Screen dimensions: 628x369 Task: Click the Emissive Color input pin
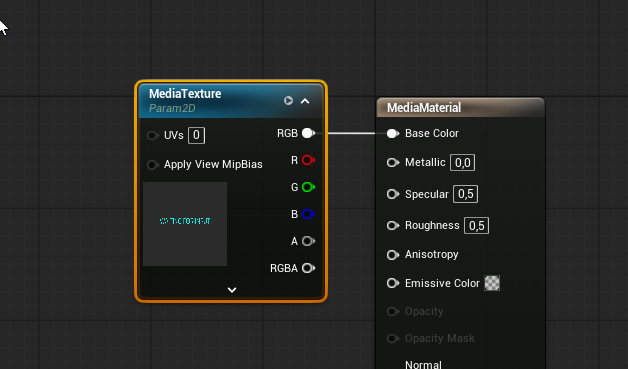[393, 283]
